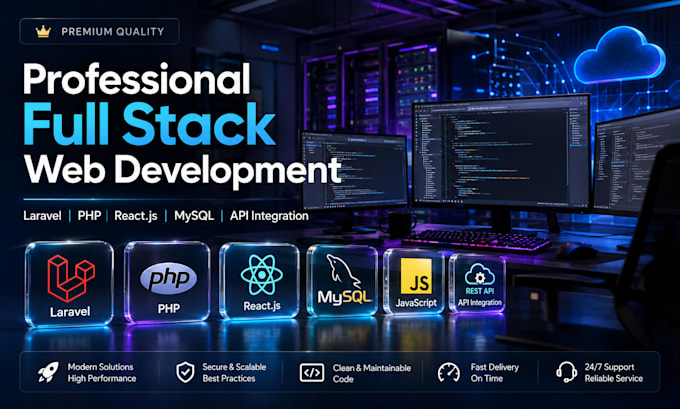Viewport: 680px width, 409px height.
Task: Click the Premium Quality crown icon
Action: [x=43, y=32]
